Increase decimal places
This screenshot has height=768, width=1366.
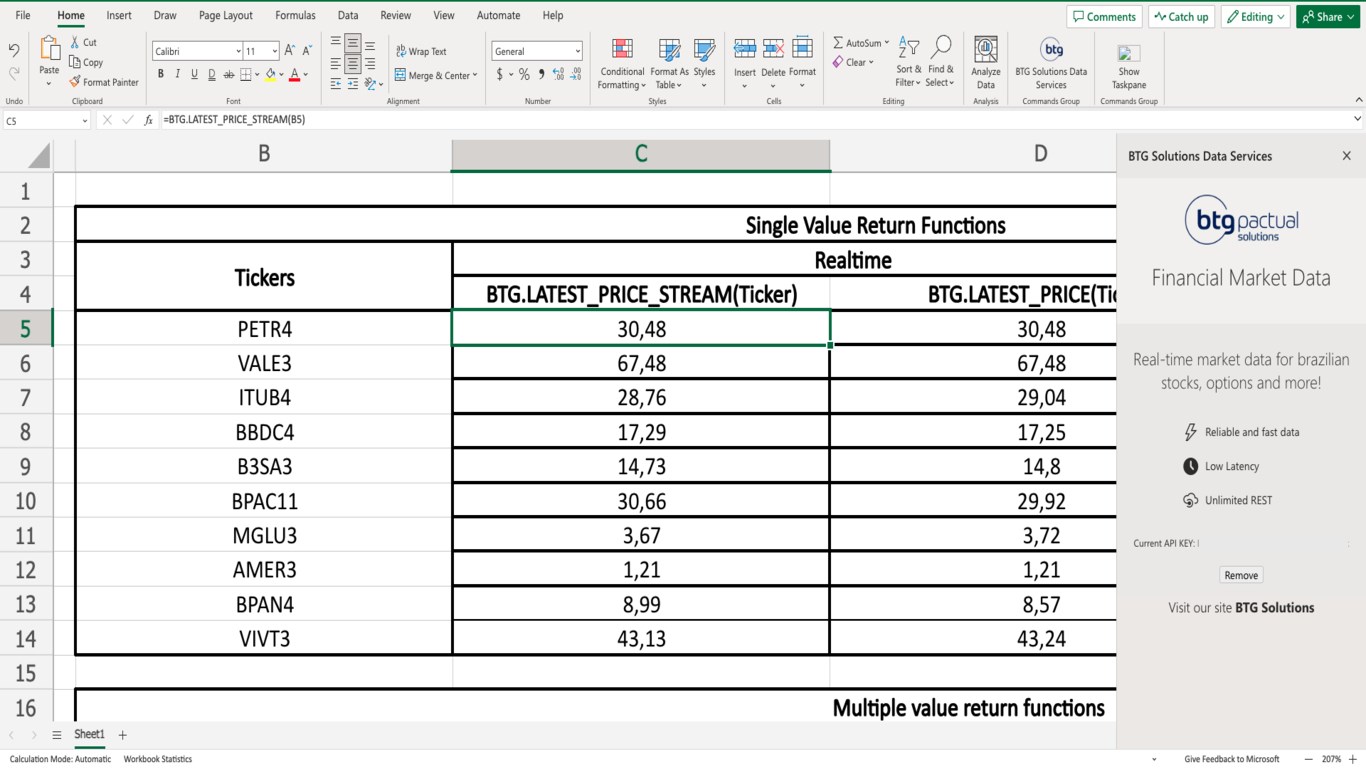pyautogui.click(x=558, y=75)
